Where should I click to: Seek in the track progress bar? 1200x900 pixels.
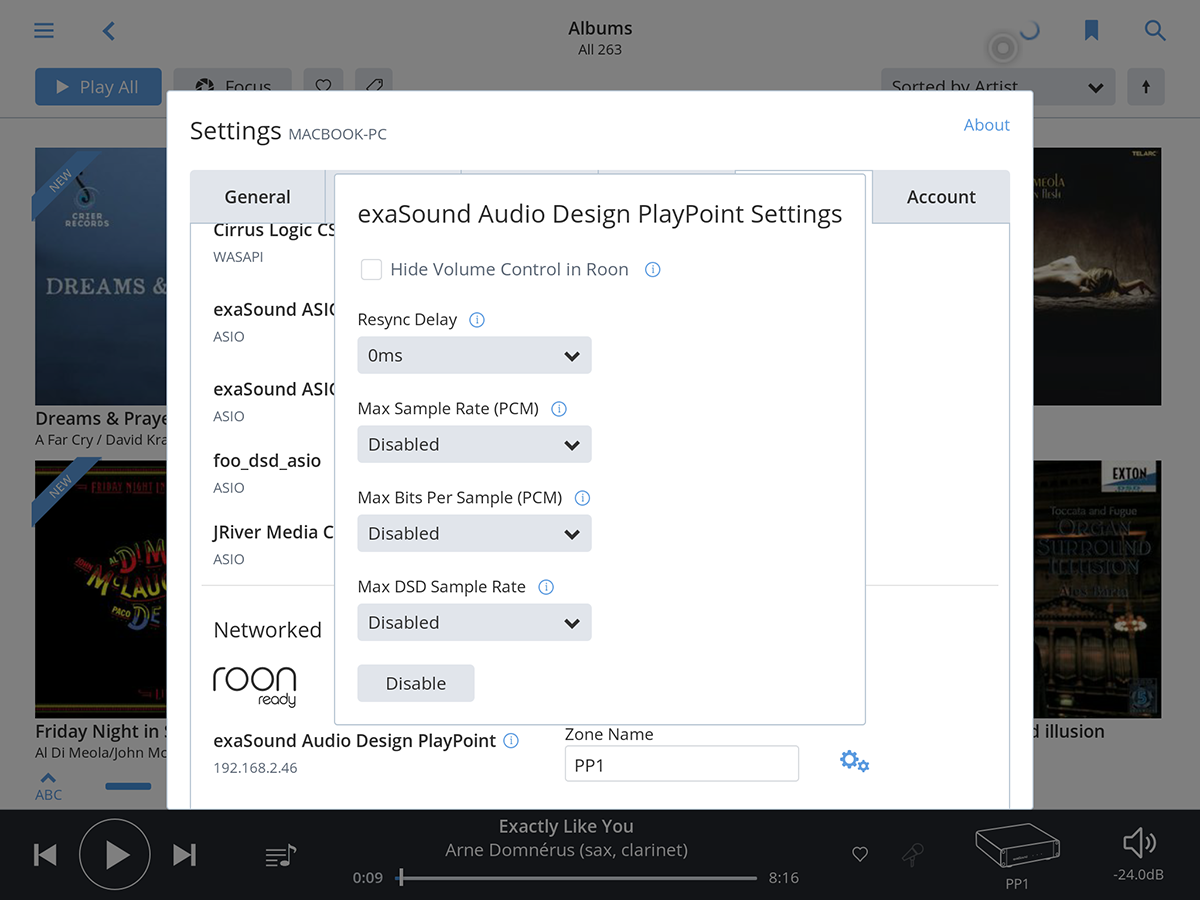[x=578, y=878]
